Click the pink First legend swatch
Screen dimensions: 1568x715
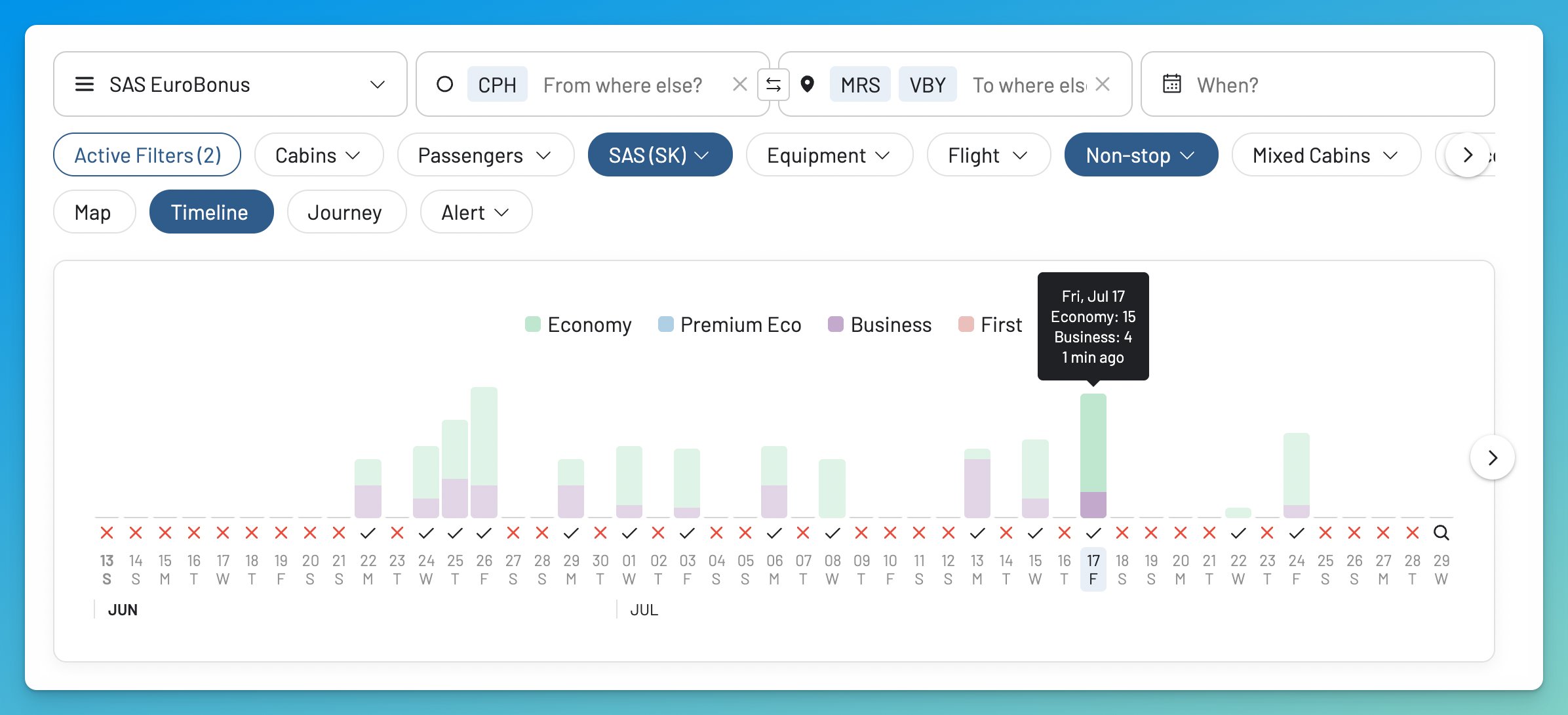(966, 324)
